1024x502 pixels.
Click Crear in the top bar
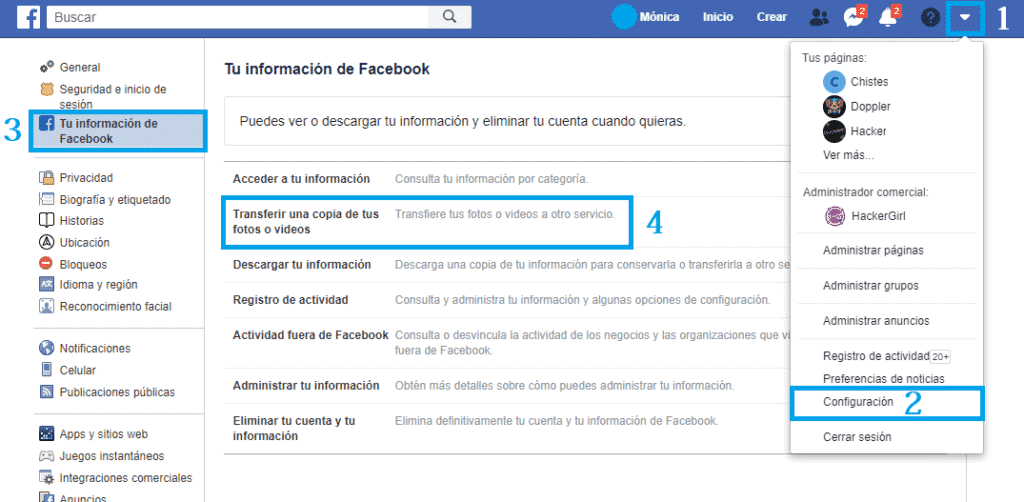click(771, 18)
